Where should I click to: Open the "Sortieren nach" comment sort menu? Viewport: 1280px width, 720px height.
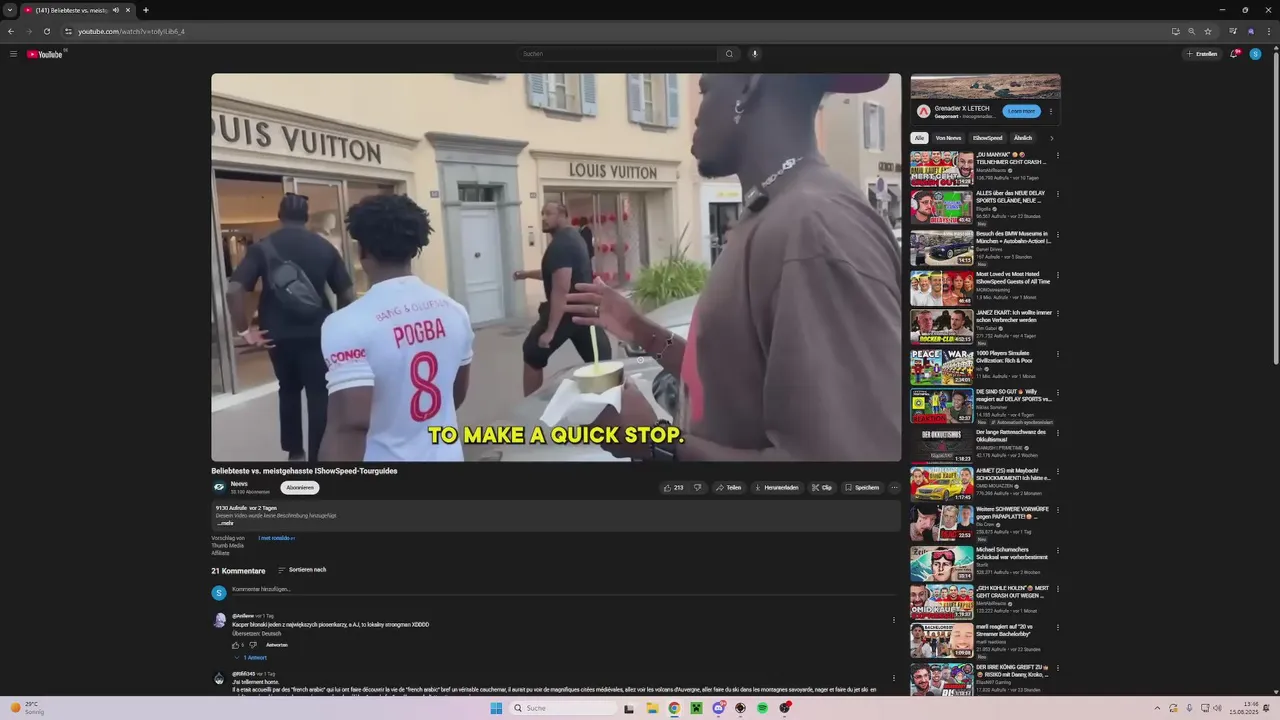tap(302, 570)
